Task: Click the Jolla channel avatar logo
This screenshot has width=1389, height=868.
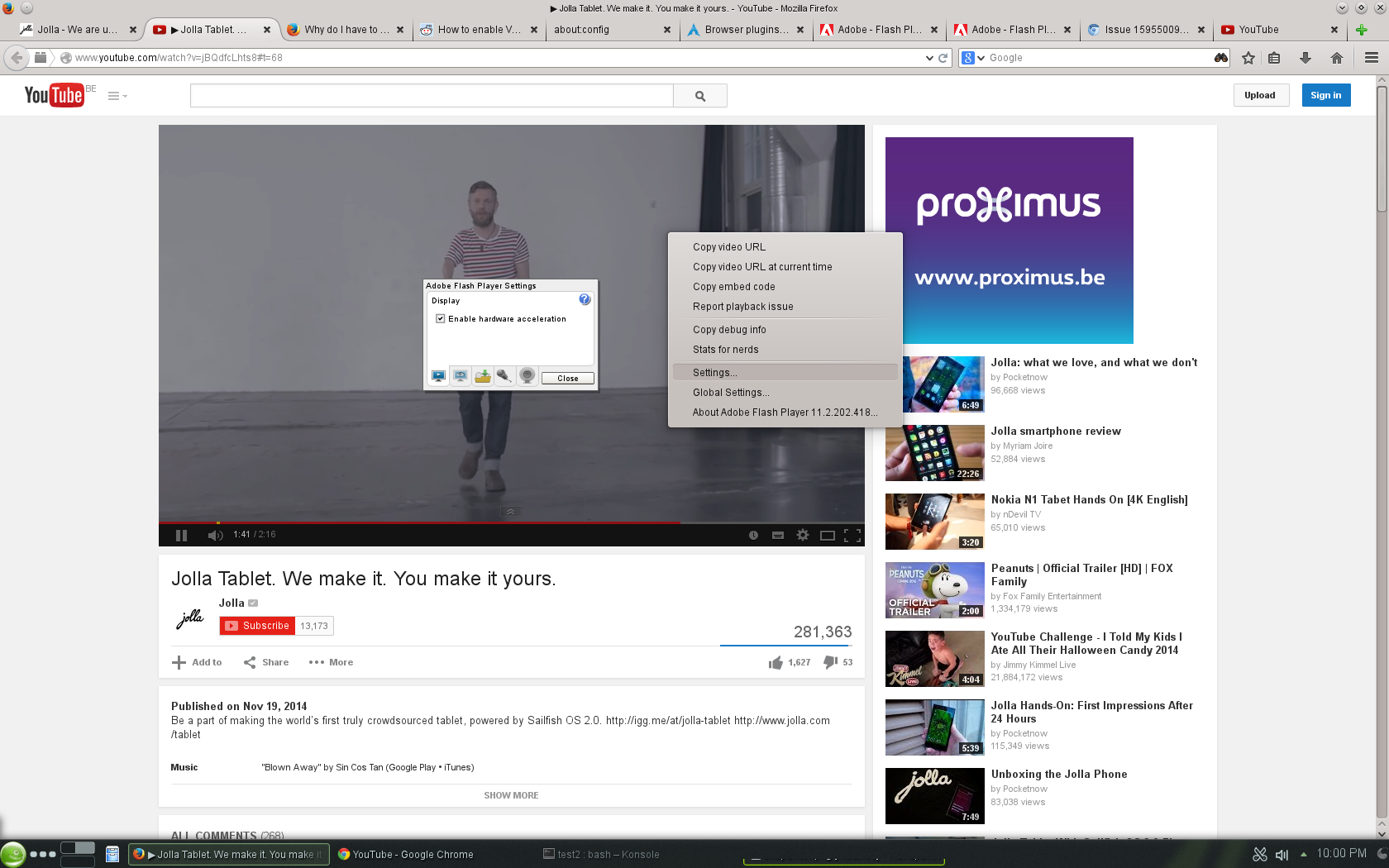Action: point(189,618)
